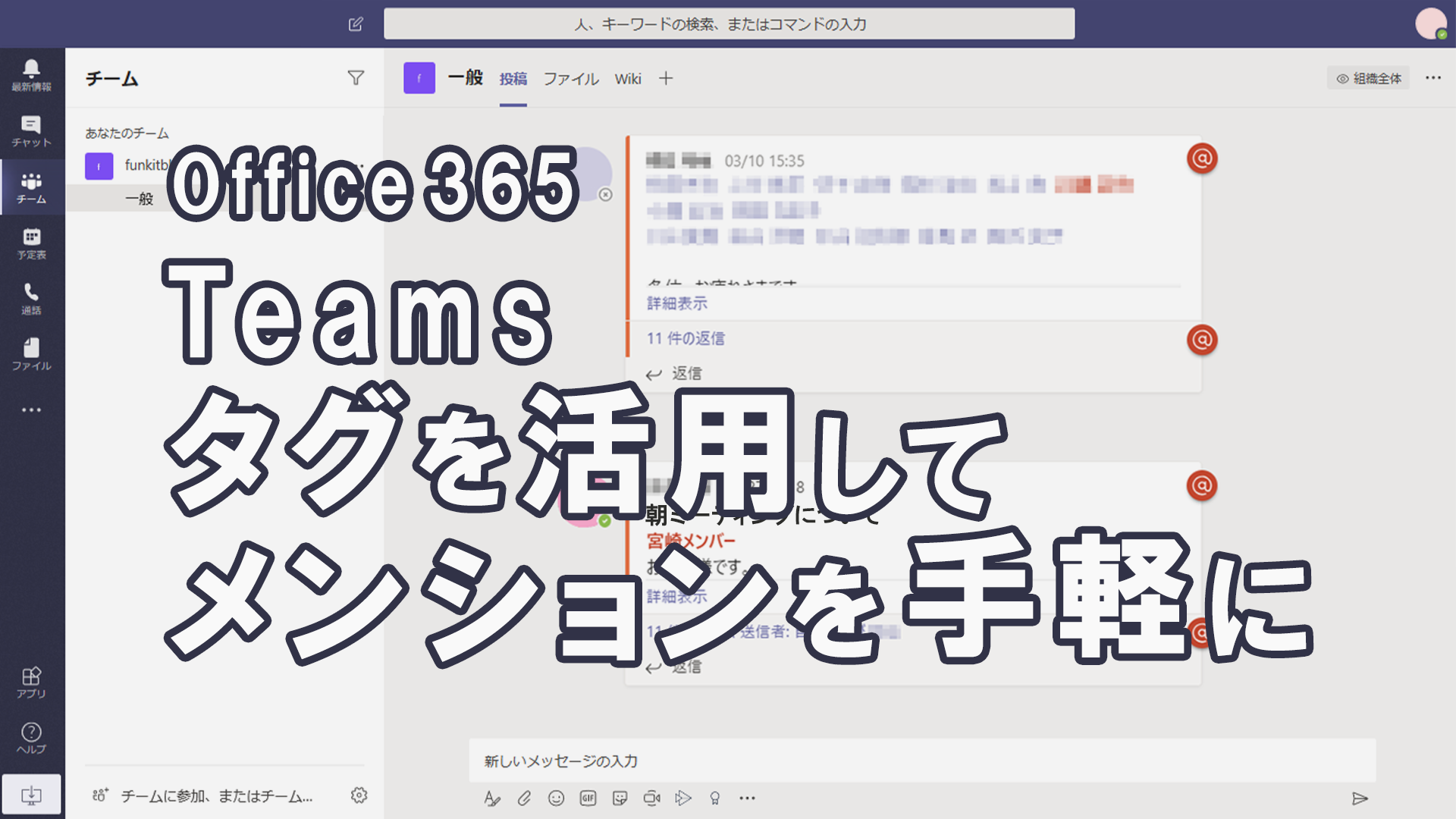Click the @ badge on the 朝ミーティング post
Screen dimensions: 1456x819
(1202, 485)
